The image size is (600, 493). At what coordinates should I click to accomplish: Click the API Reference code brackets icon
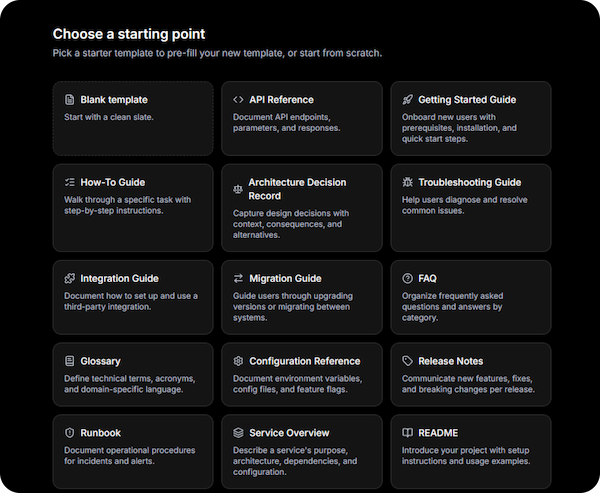coord(238,100)
